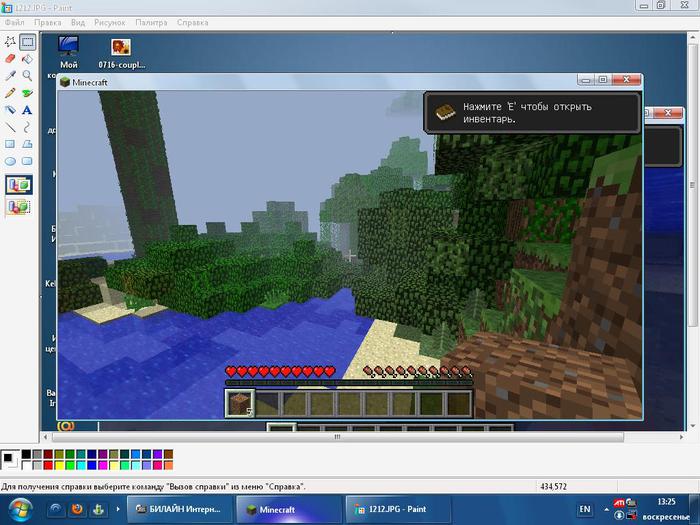The image size is (700, 525).
Task: Choose the Pencil tool
Action: tap(10, 93)
